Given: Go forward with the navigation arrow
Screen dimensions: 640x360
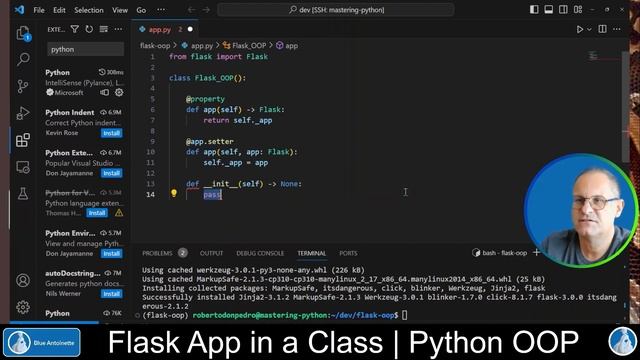Looking at the screenshot, I should [206, 10].
